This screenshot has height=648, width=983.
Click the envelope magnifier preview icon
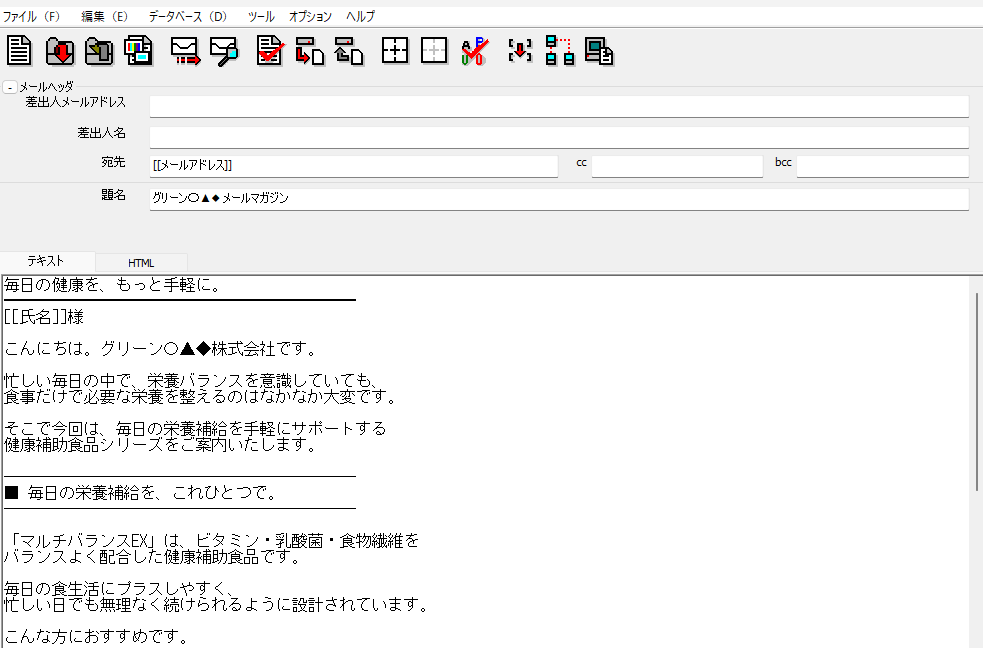coord(224,51)
